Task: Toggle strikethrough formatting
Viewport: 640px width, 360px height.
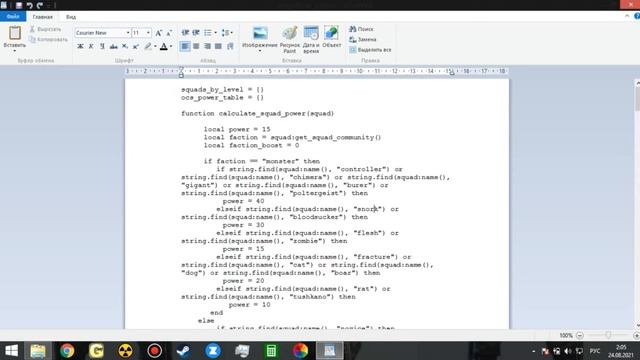Action: 113,47
